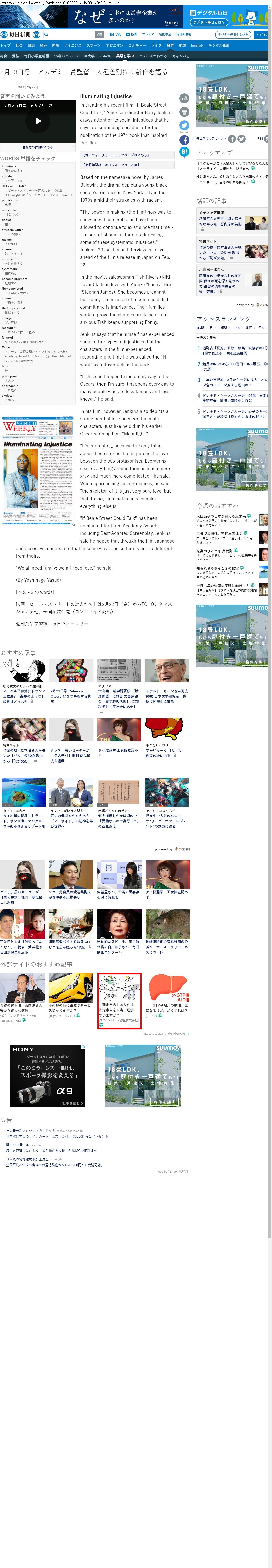Viewport: 272px width, 1568px height.
Task: Open the プレミア header tab
Action: [148, 35]
